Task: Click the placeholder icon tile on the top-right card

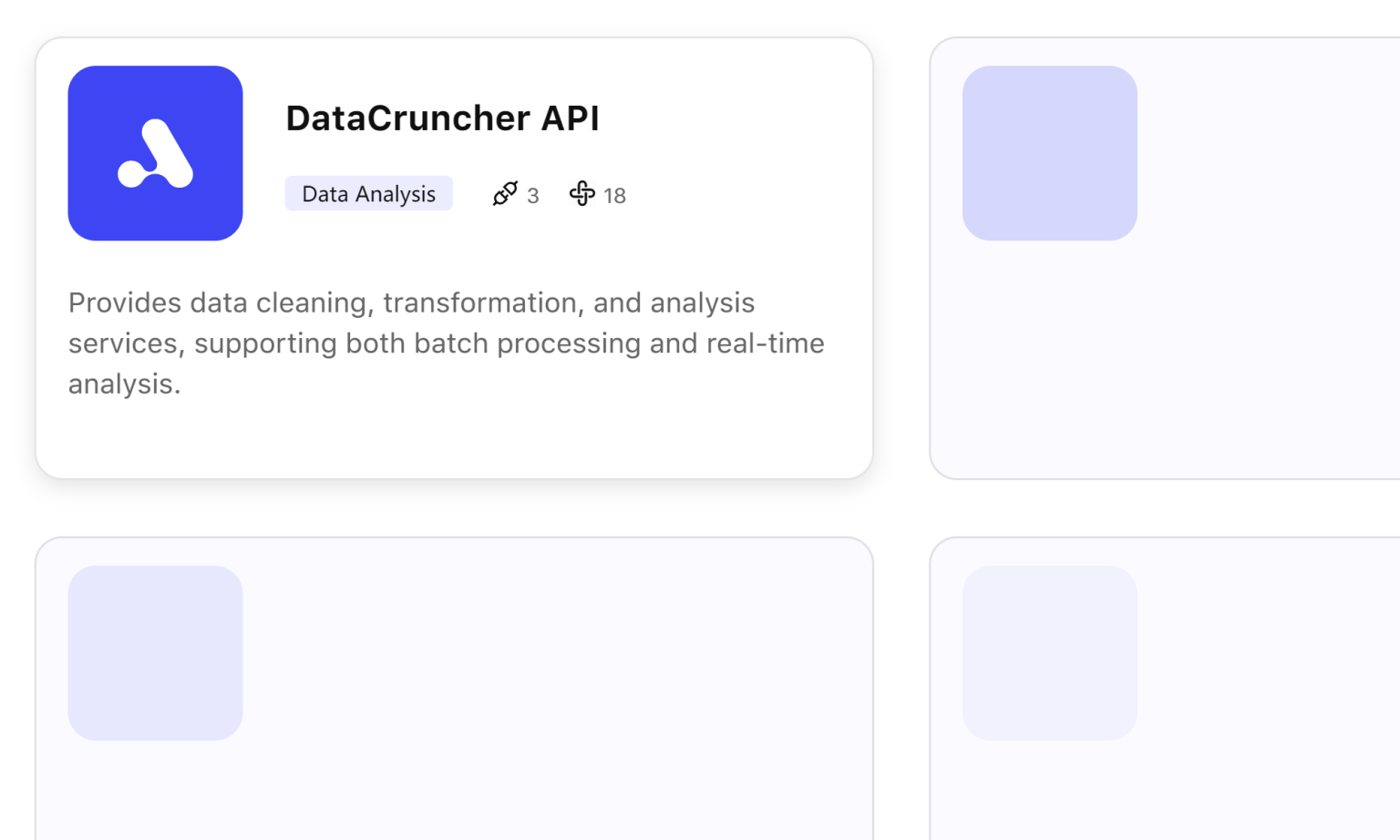Action: point(1050,152)
